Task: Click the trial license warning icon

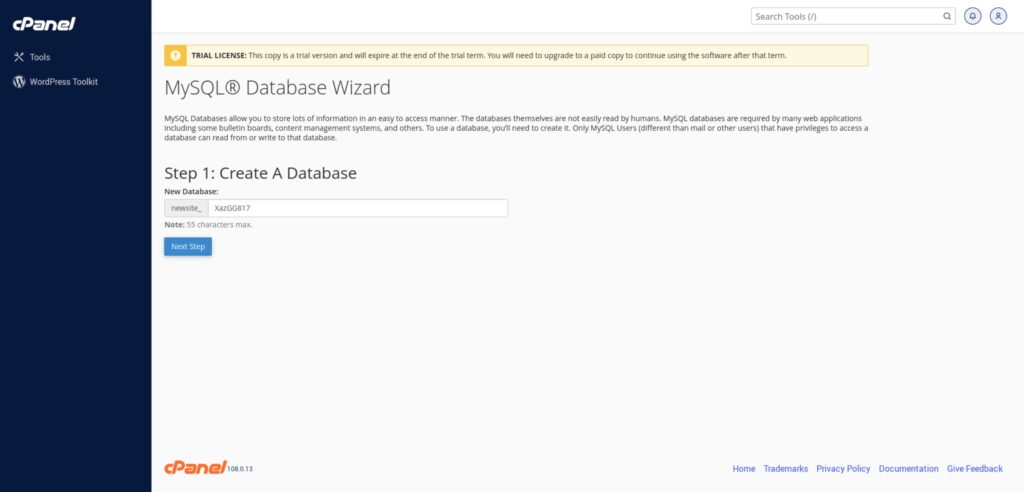Action: coord(175,56)
